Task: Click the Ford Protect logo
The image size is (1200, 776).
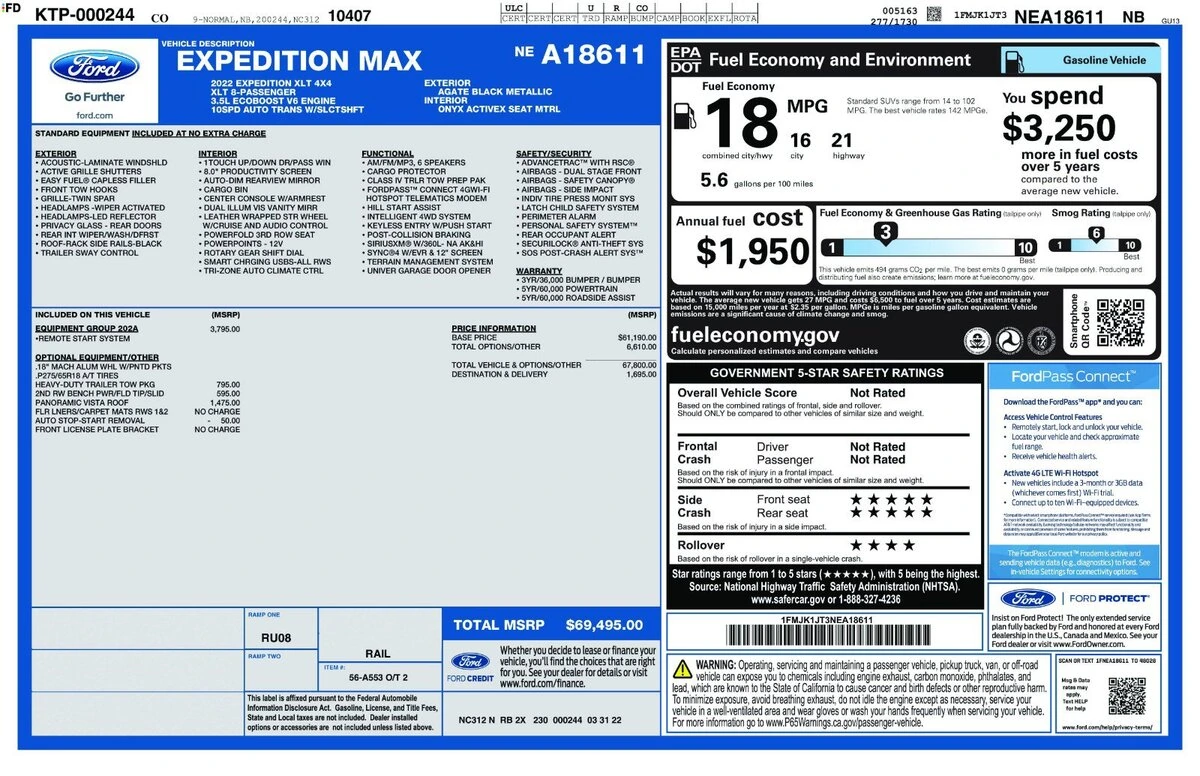Action: click(1029, 600)
